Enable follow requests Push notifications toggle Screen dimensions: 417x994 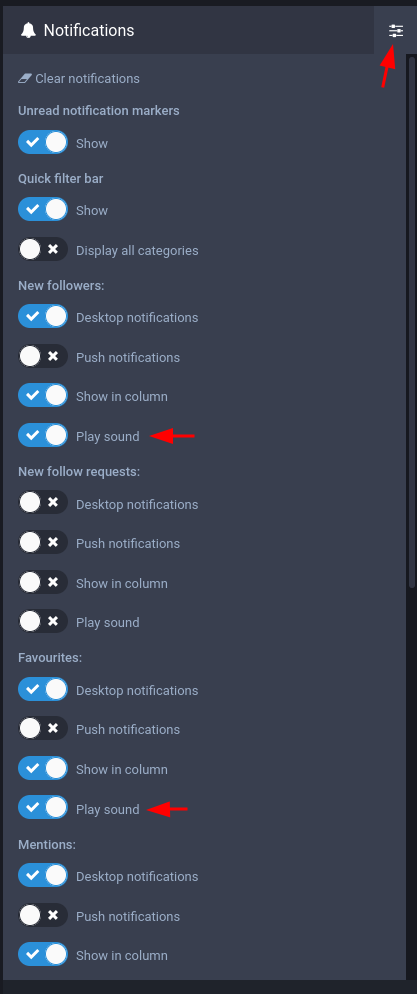pos(43,543)
